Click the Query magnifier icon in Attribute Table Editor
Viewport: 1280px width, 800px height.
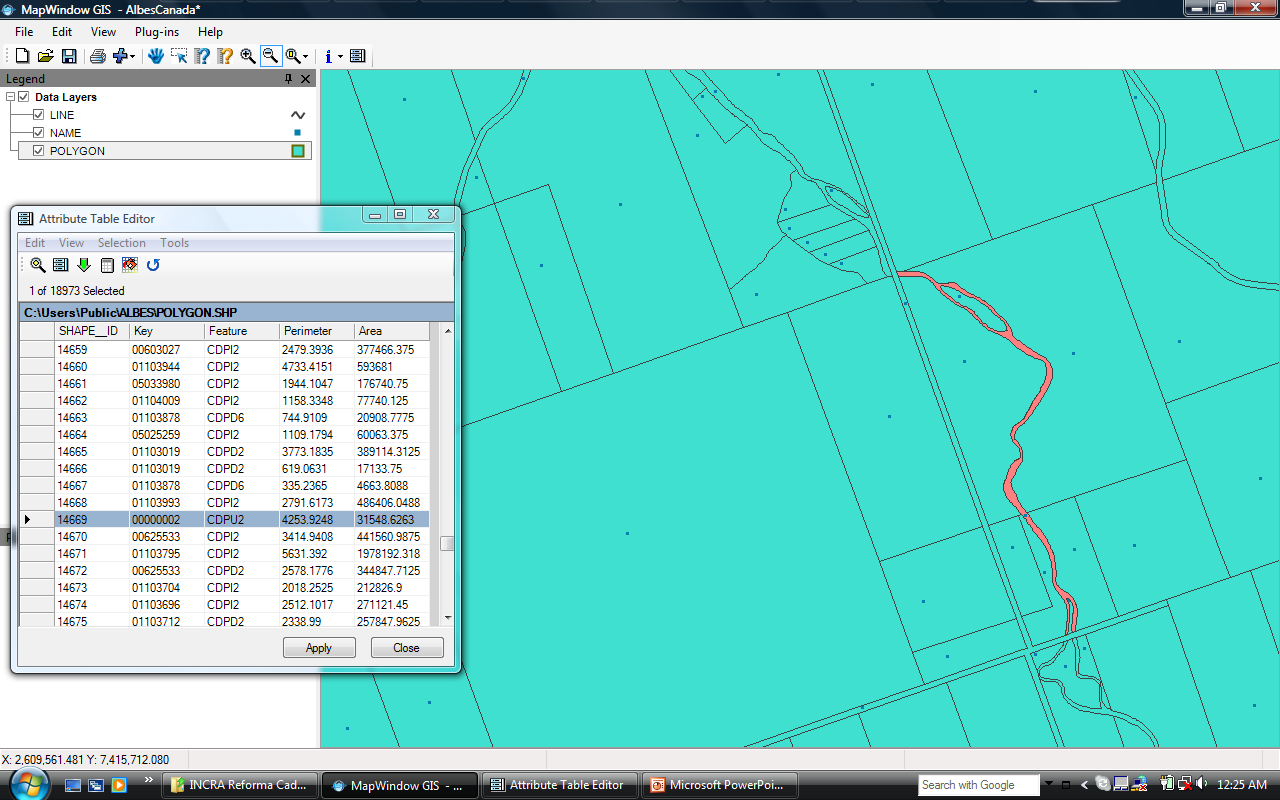[38, 265]
